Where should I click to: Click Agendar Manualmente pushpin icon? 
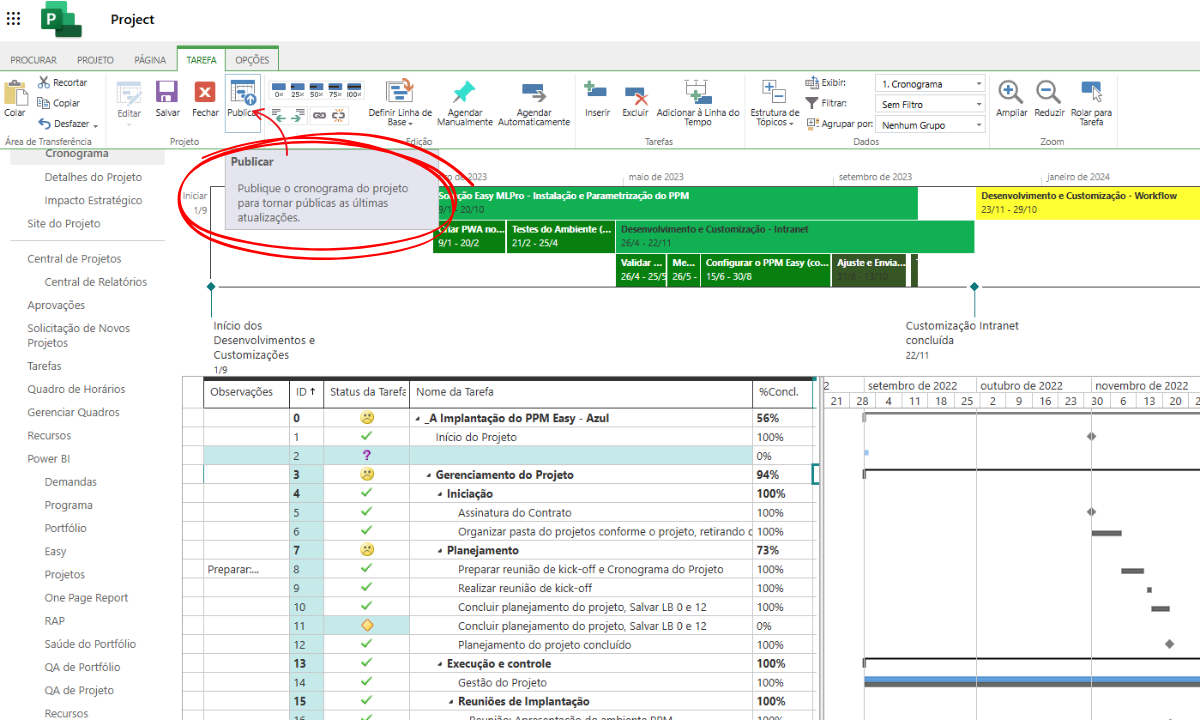[464, 91]
